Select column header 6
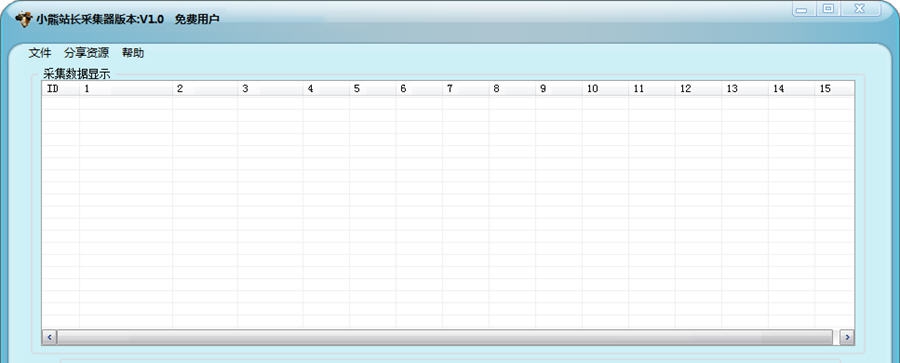 point(419,88)
